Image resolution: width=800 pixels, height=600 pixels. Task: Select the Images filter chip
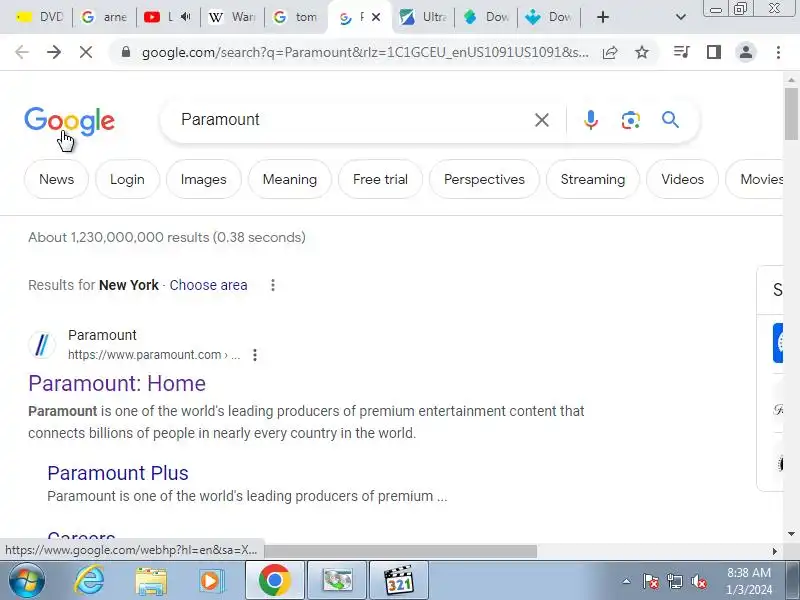(204, 179)
